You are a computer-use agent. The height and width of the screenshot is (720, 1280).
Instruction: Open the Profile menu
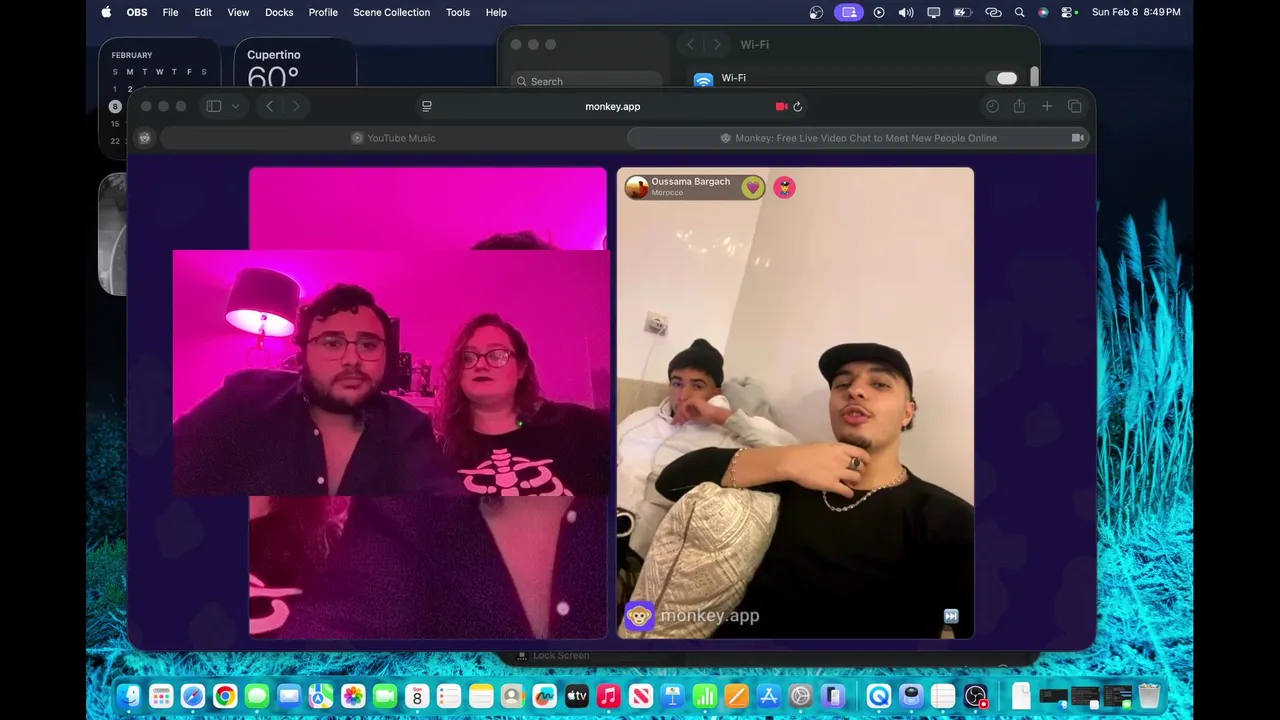323,12
